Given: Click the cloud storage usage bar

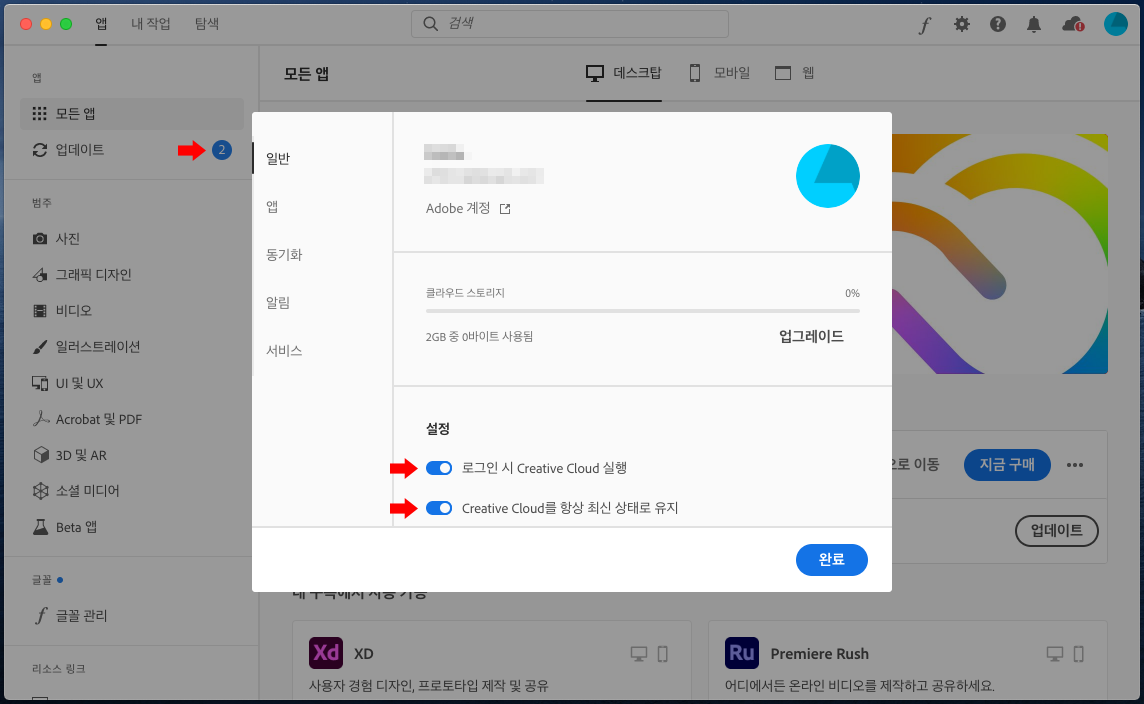Looking at the screenshot, I should tap(643, 311).
